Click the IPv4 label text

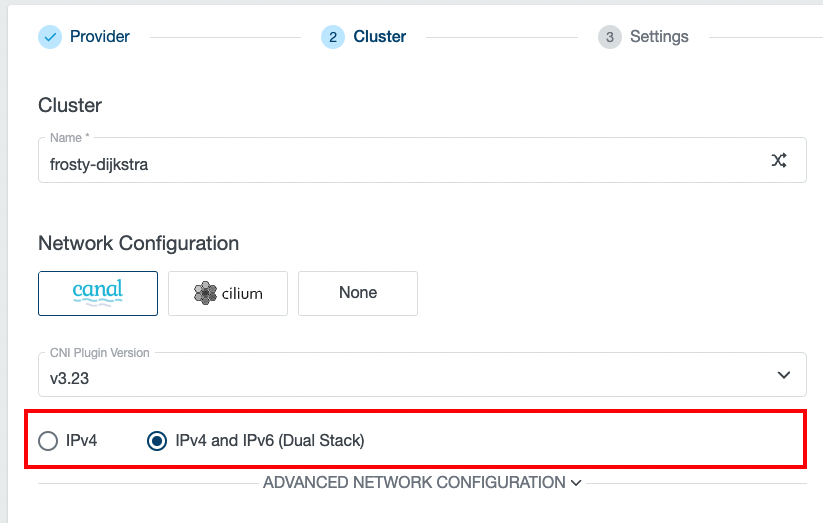pos(82,440)
